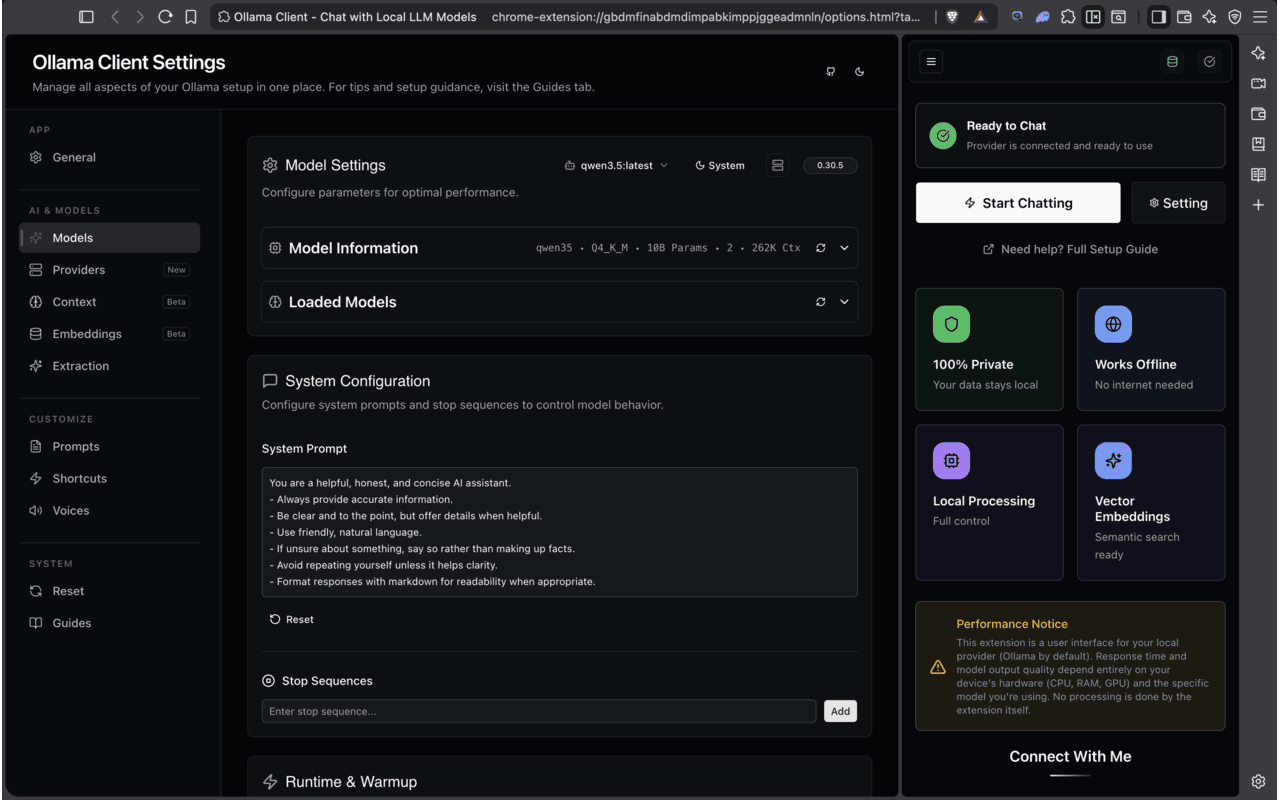Click the Works Offline feature card

click(1151, 349)
